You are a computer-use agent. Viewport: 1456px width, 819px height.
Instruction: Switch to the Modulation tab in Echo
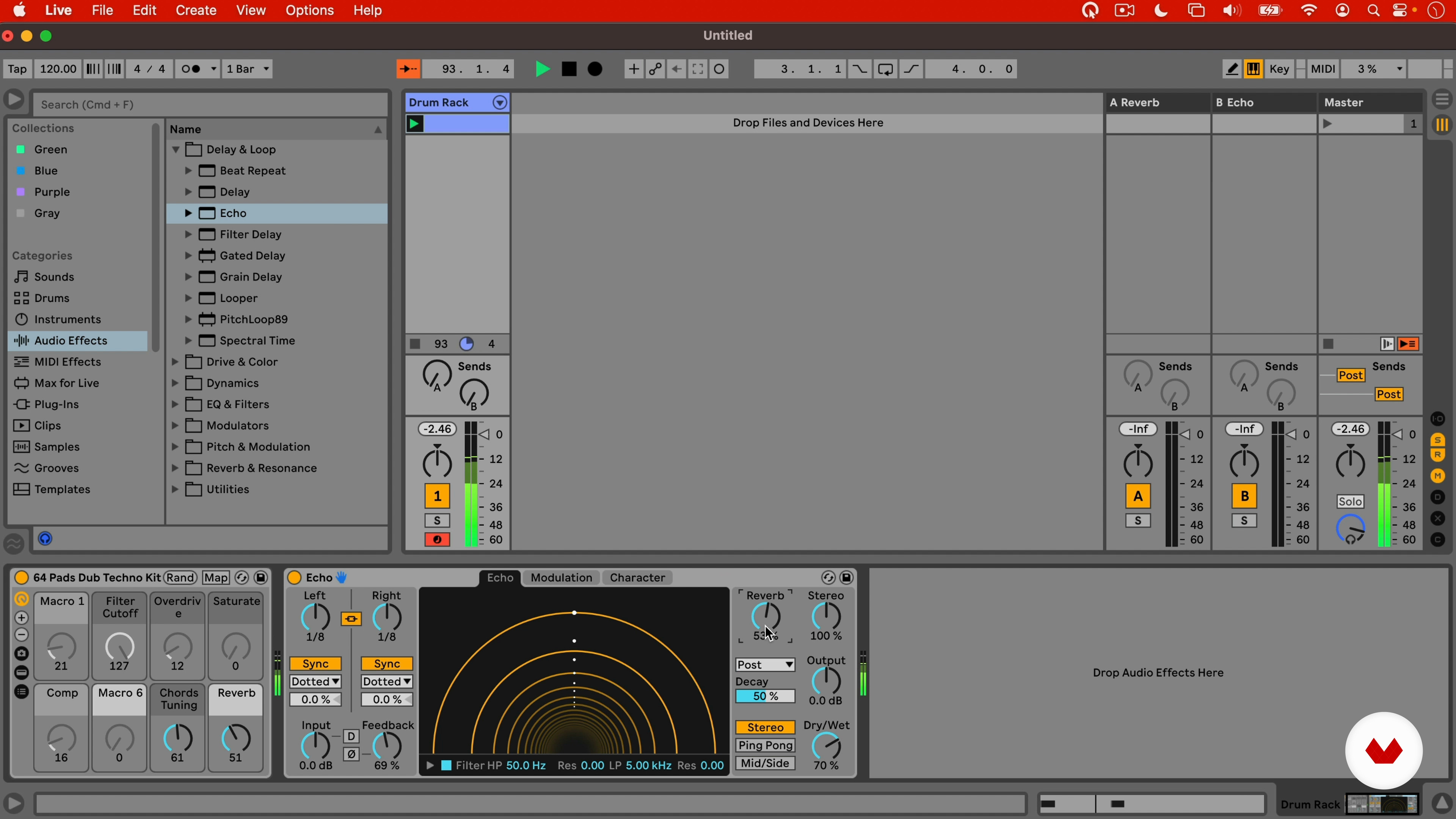[x=561, y=577]
